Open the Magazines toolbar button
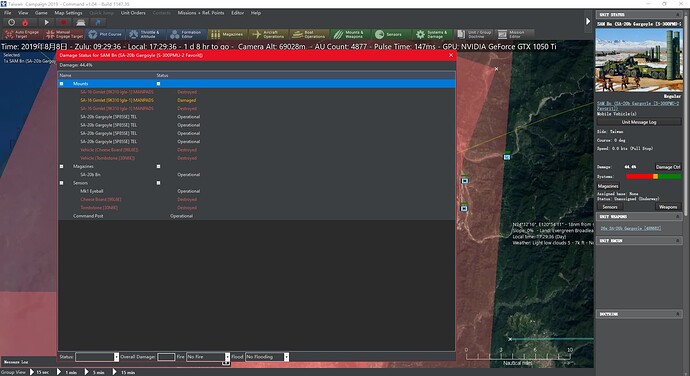690x376 pixels. (227, 34)
